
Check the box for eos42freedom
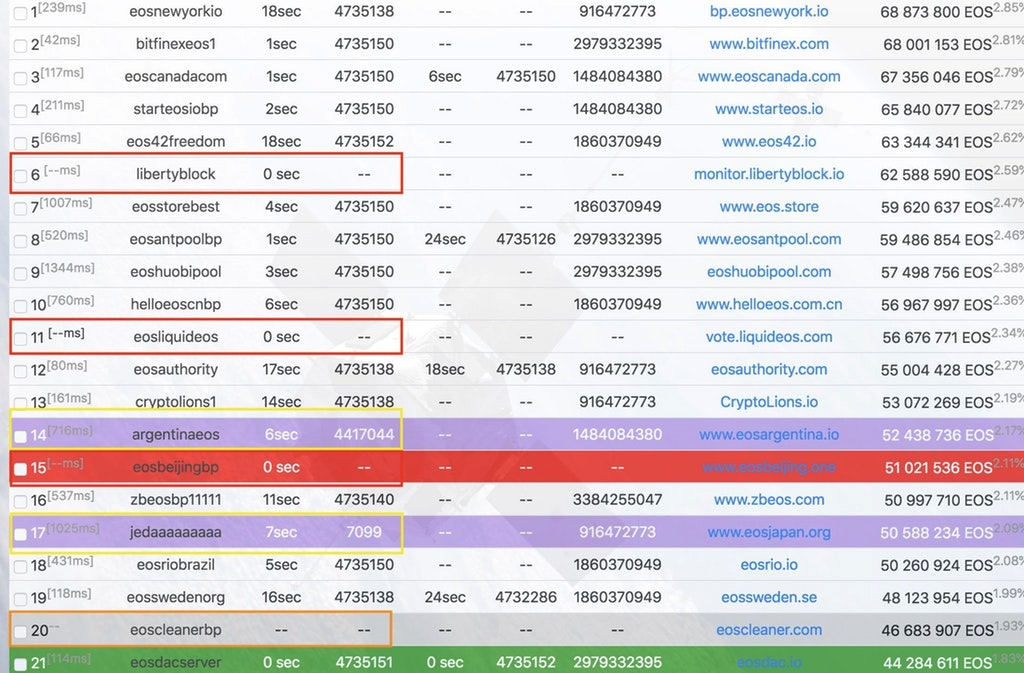tap(20, 143)
